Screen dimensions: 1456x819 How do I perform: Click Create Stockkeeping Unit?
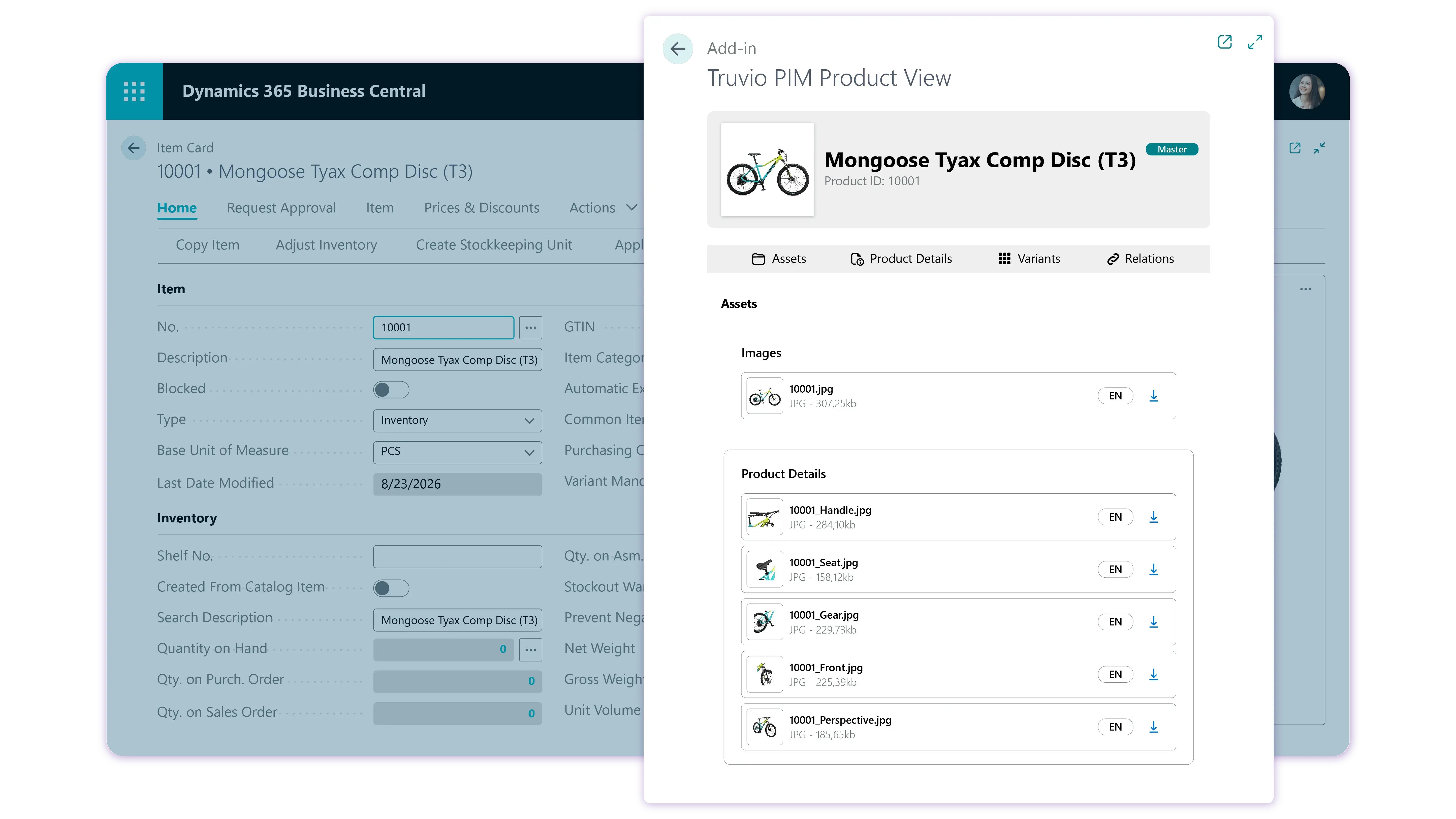coord(494,245)
